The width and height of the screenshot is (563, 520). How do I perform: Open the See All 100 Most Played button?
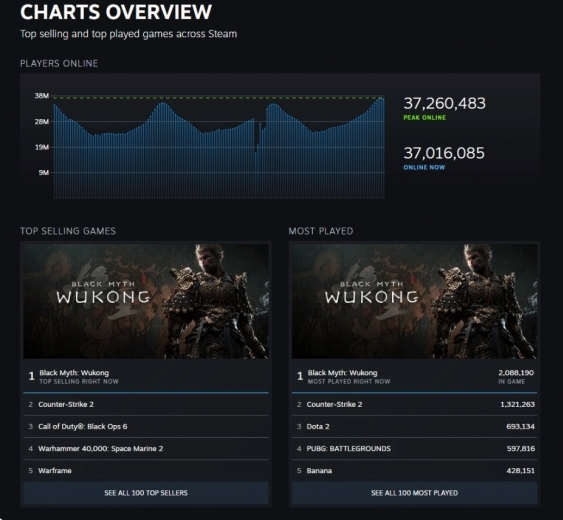pos(414,493)
